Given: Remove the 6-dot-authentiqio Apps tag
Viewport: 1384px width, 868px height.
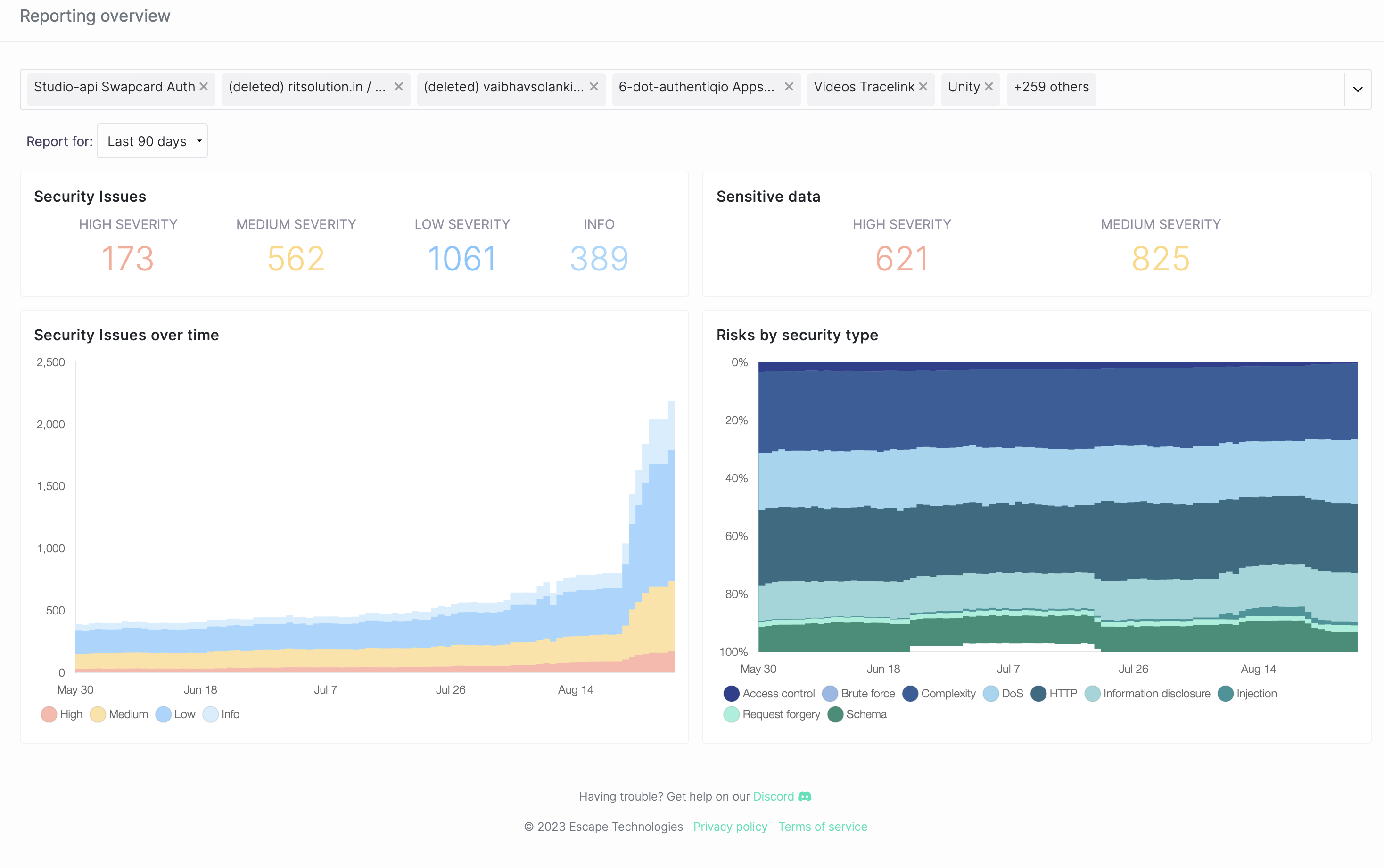Looking at the screenshot, I should coord(789,87).
